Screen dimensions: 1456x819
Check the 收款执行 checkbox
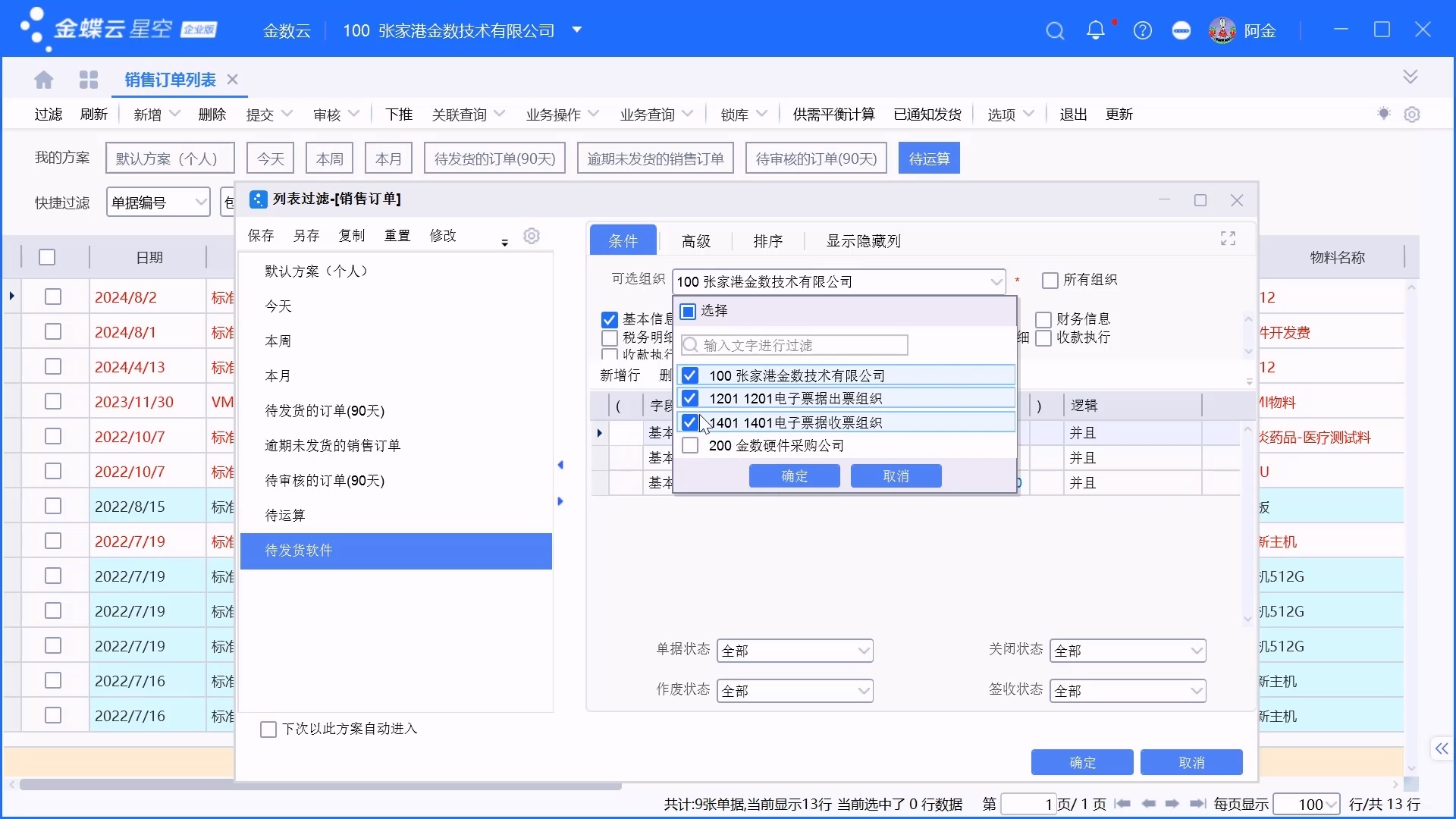(x=1043, y=338)
